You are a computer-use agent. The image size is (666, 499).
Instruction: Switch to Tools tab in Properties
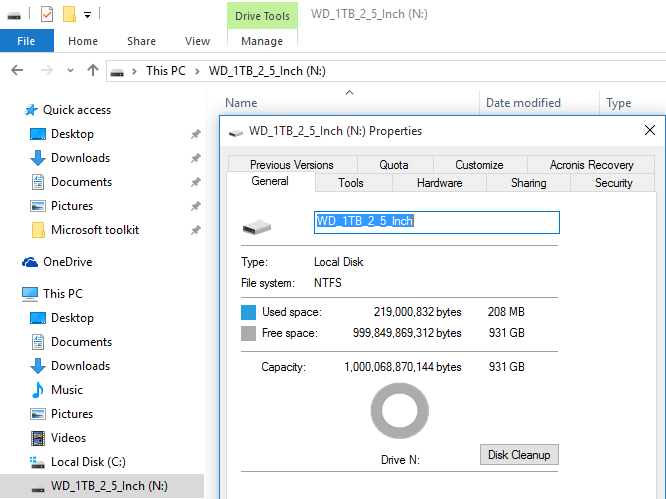(351, 183)
